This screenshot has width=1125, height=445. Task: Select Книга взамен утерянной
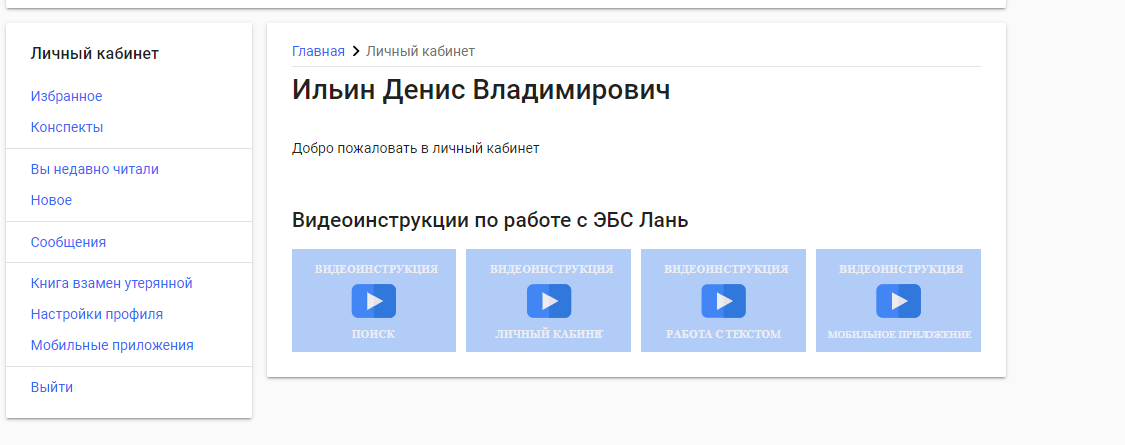[x=111, y=283]
